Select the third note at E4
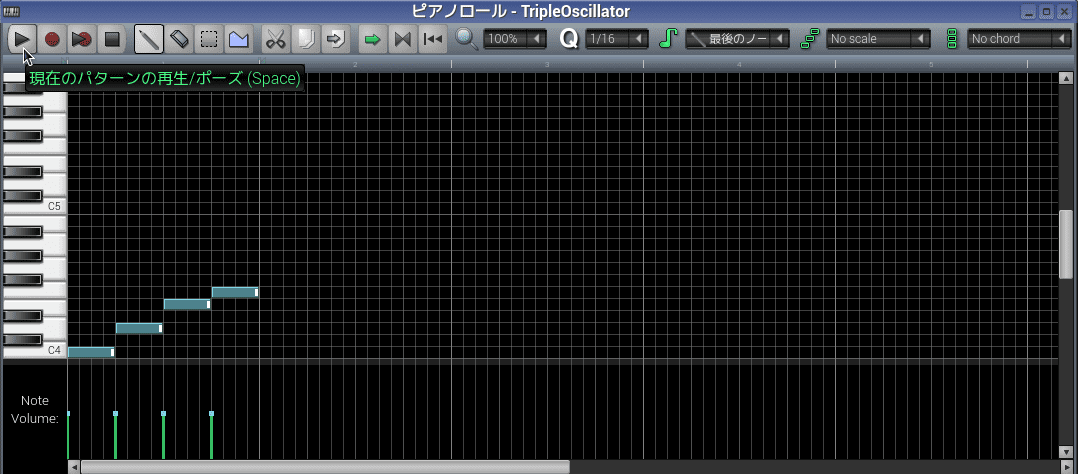 (x=187, y=304)
